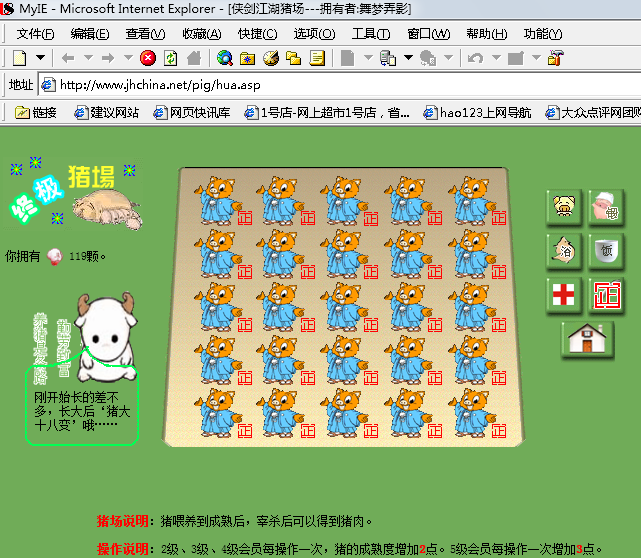Click the 饭 rice bowl feed button

(606, 251)
